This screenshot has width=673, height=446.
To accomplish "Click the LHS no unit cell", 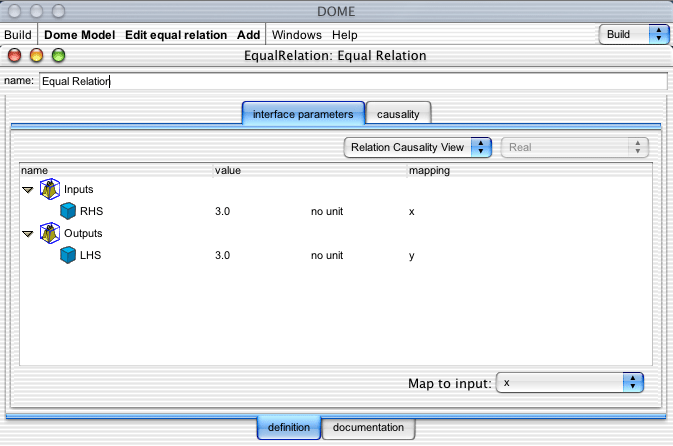I will tap(327, 255).
